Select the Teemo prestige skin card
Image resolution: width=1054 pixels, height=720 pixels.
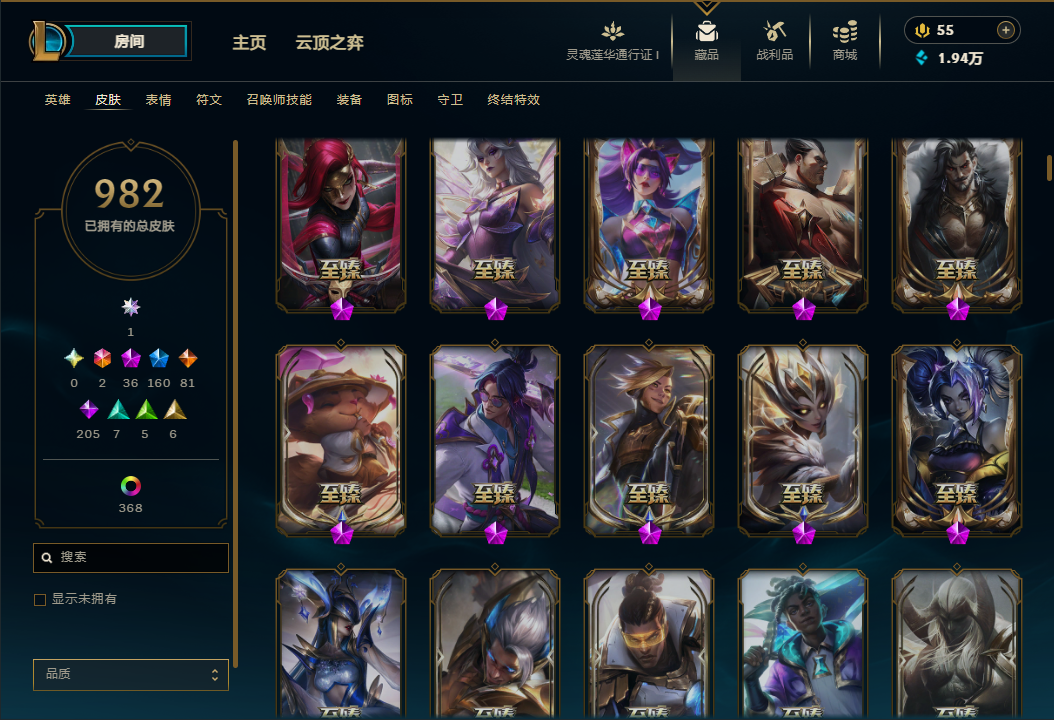[341, 440]
